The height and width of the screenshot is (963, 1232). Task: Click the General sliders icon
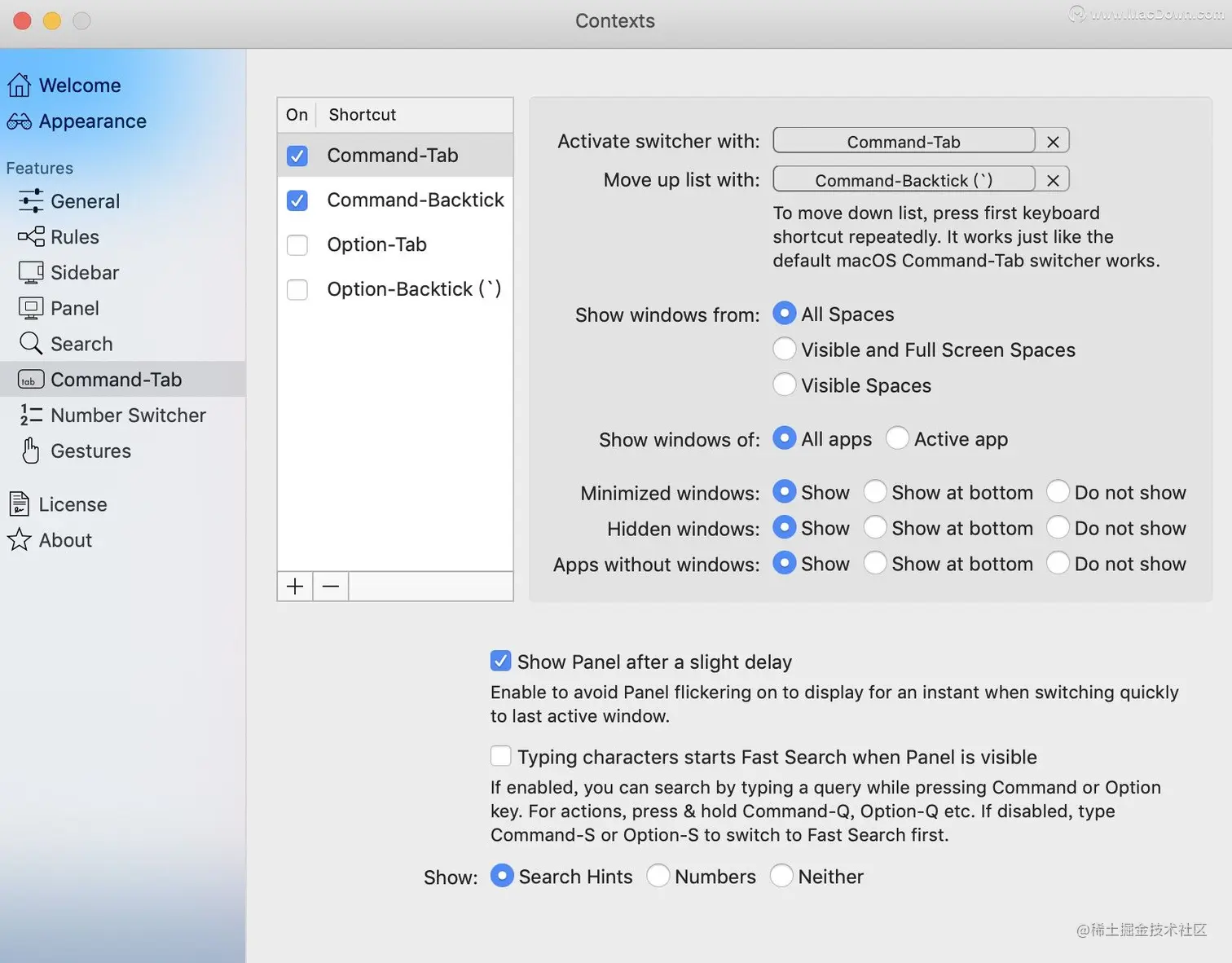pyautogui.click(x=31, y=201)
